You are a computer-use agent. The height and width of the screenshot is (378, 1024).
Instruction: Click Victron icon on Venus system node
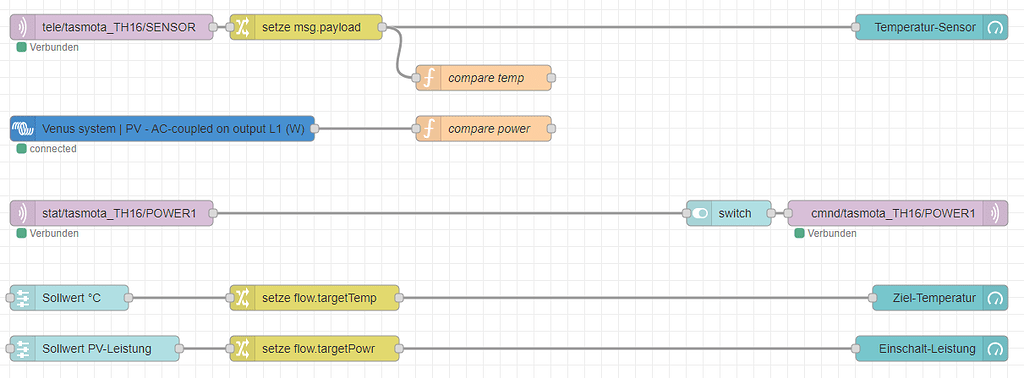[x=22, y=129]
